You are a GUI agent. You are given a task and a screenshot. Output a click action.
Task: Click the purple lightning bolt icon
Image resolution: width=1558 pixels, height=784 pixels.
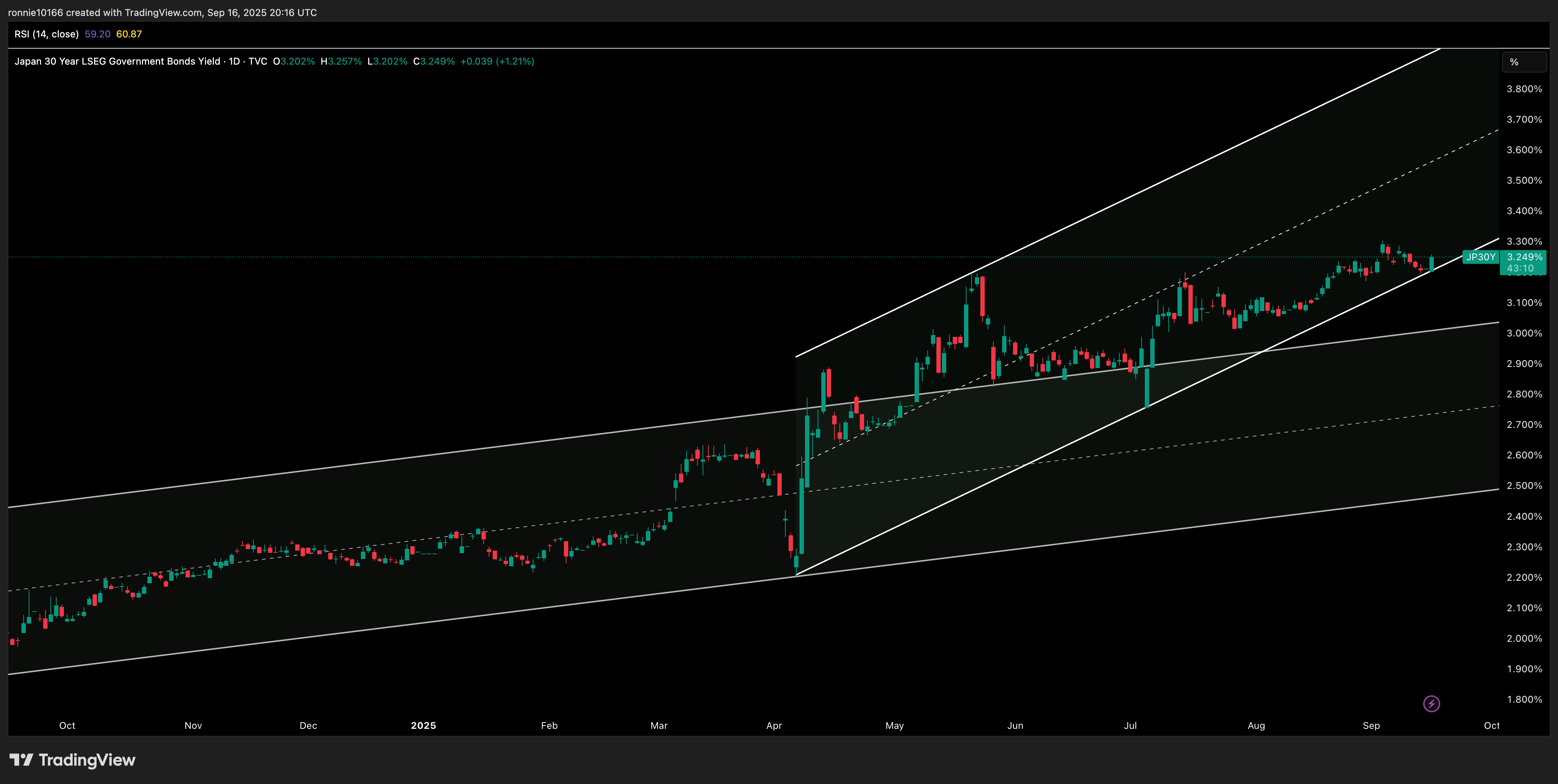pos(1431,704)
